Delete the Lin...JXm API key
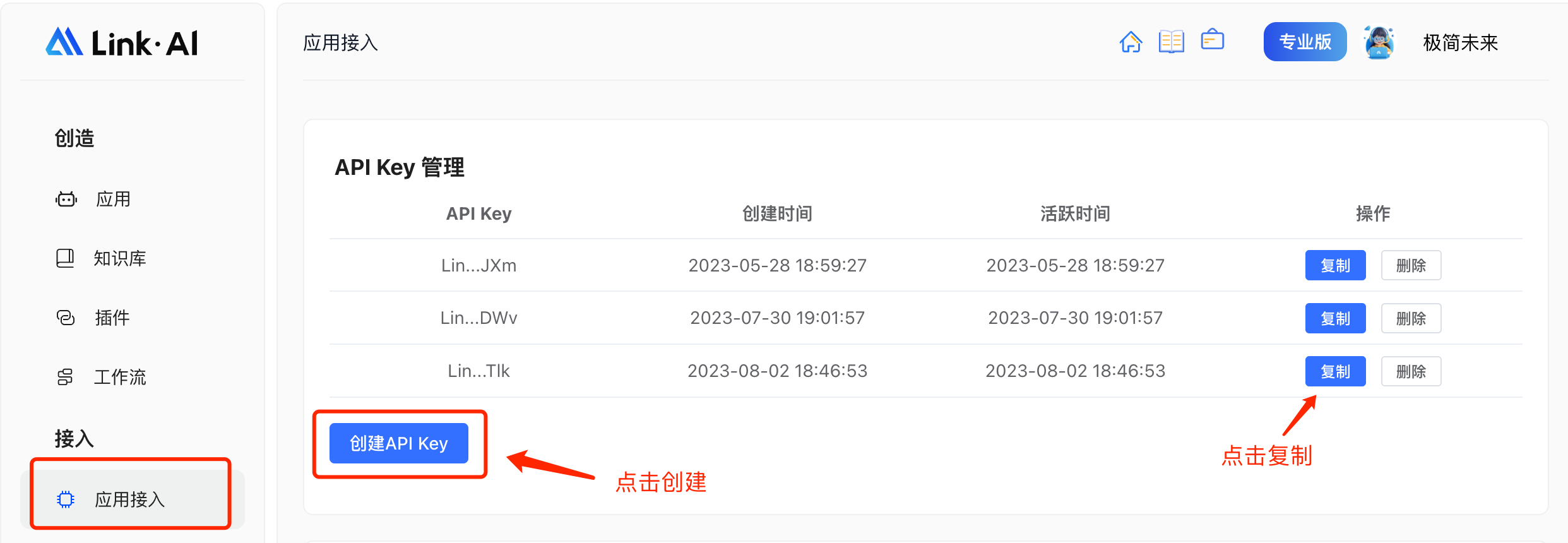 1411,265
